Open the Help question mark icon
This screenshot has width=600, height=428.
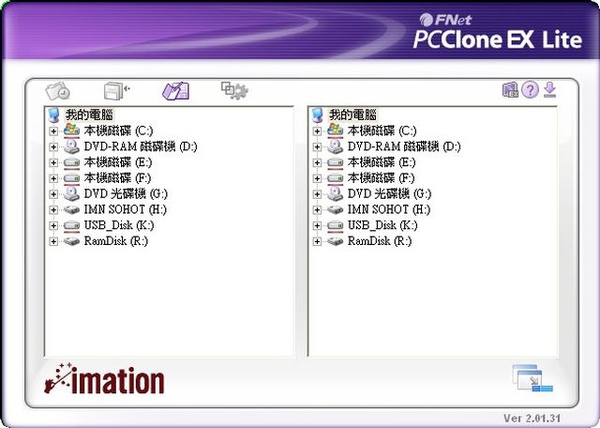[530, 90]
